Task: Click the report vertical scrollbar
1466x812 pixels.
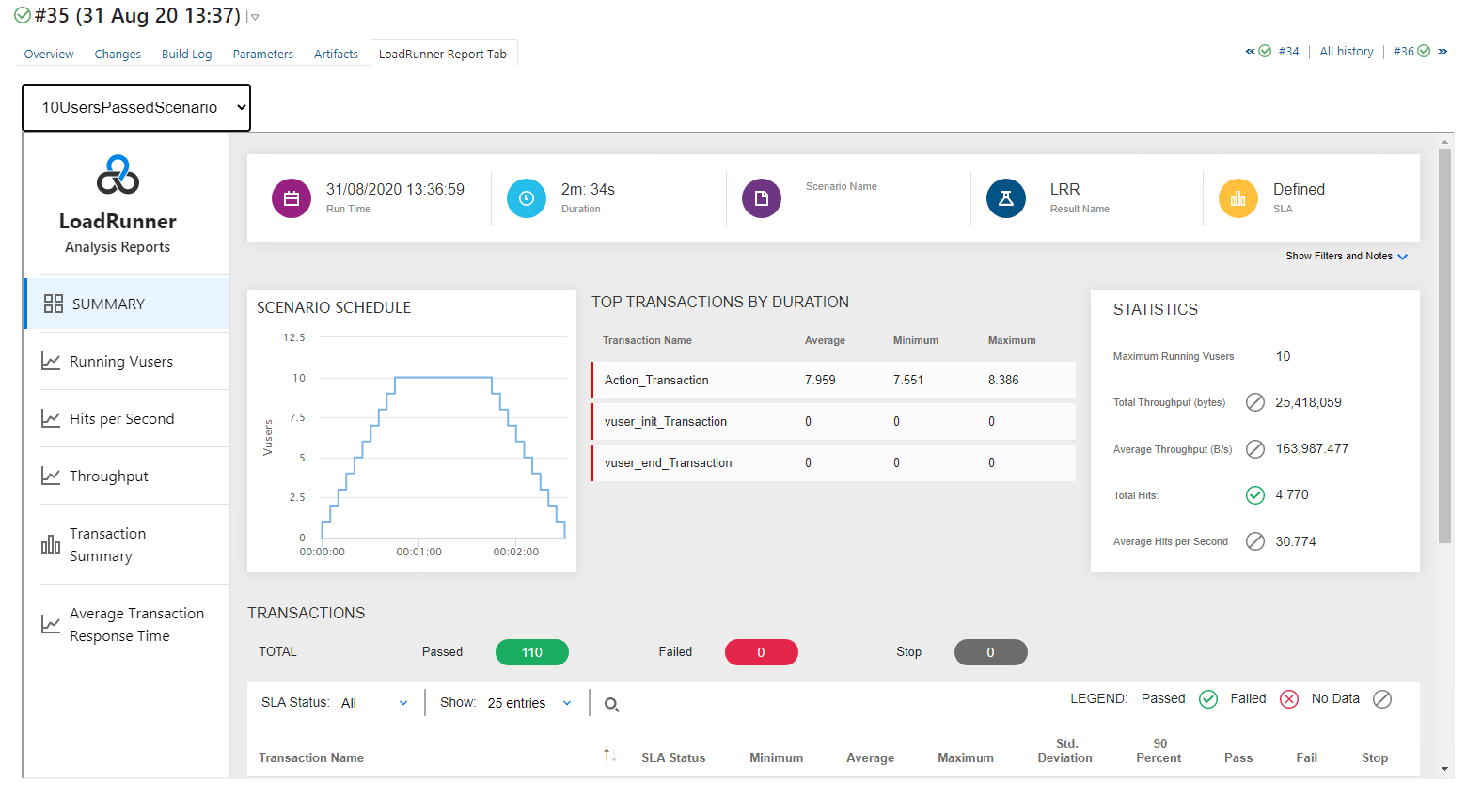Action: click(x=1445, y=348)
